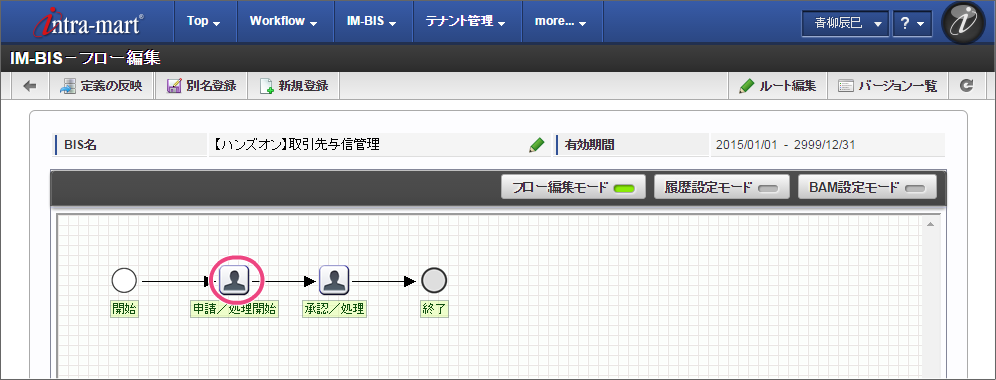Click validity period 2015/01/01 - 2999/12/31
The width and height of the screenshot is (996, 380).
click(785, 145)
